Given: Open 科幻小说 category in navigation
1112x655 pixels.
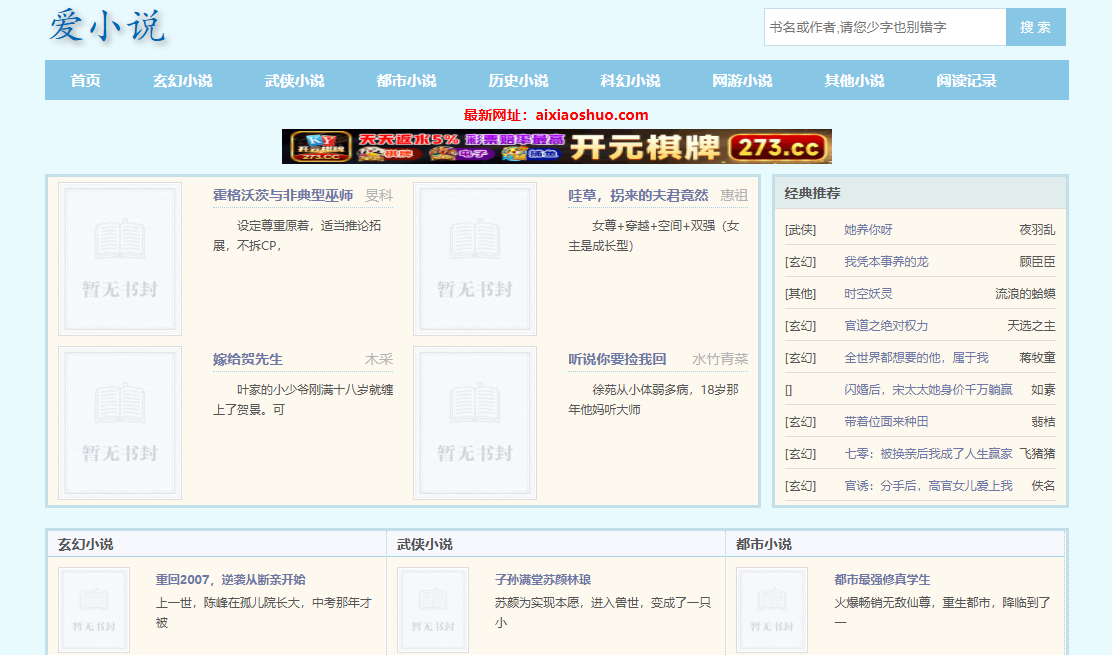Looking at the screenshot, I should point(630,81).
